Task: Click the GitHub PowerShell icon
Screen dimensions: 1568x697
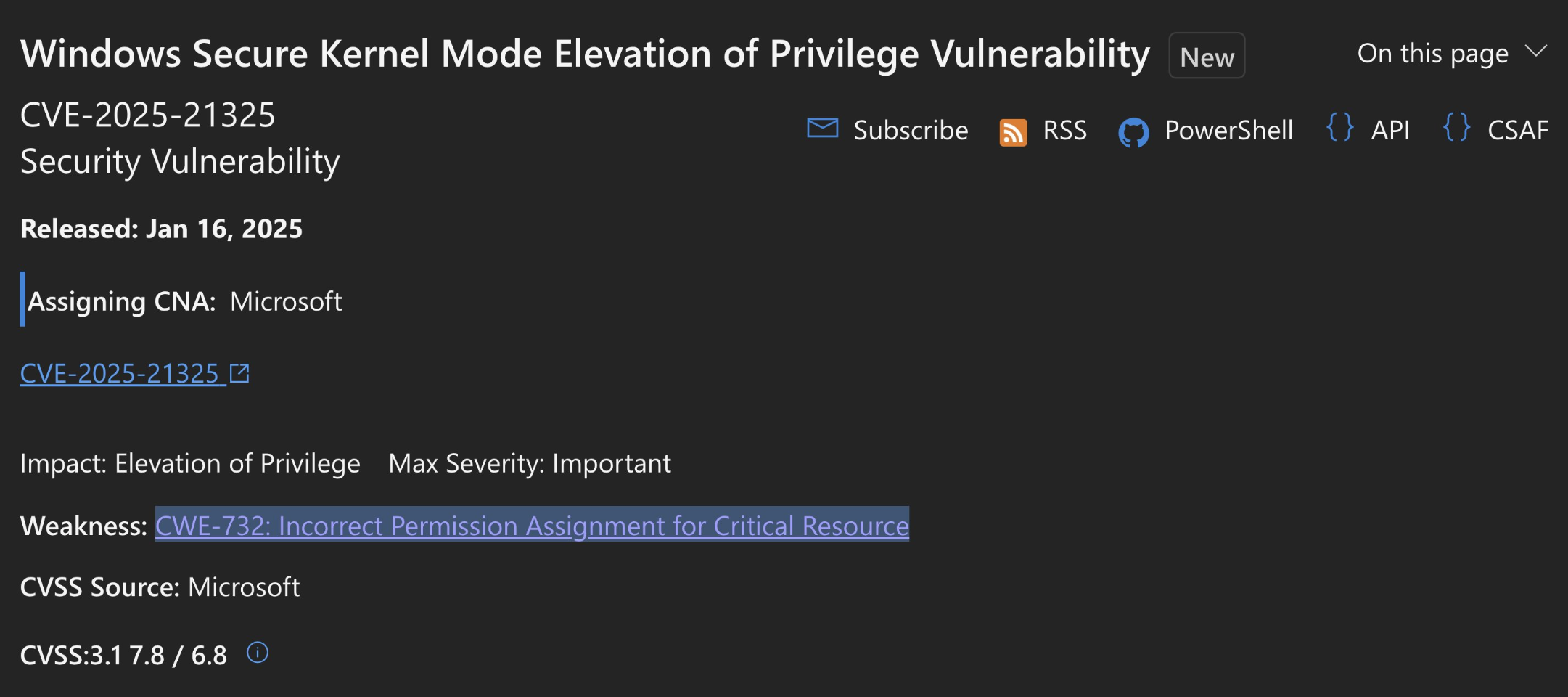Action: coord(1133,132)
